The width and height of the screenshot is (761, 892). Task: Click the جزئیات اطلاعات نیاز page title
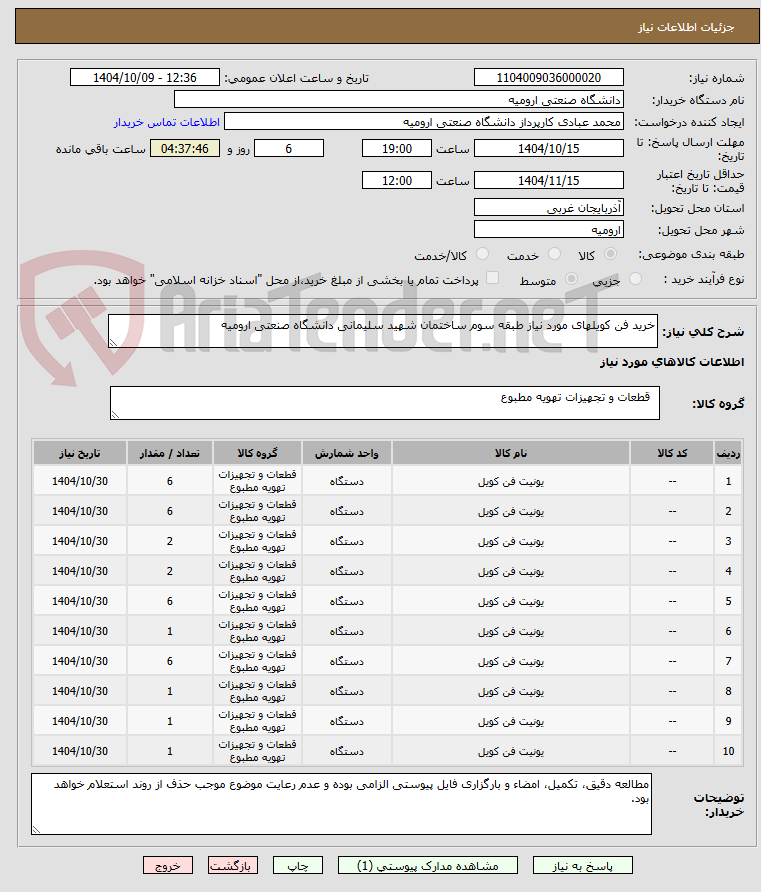tap(686, 27)
